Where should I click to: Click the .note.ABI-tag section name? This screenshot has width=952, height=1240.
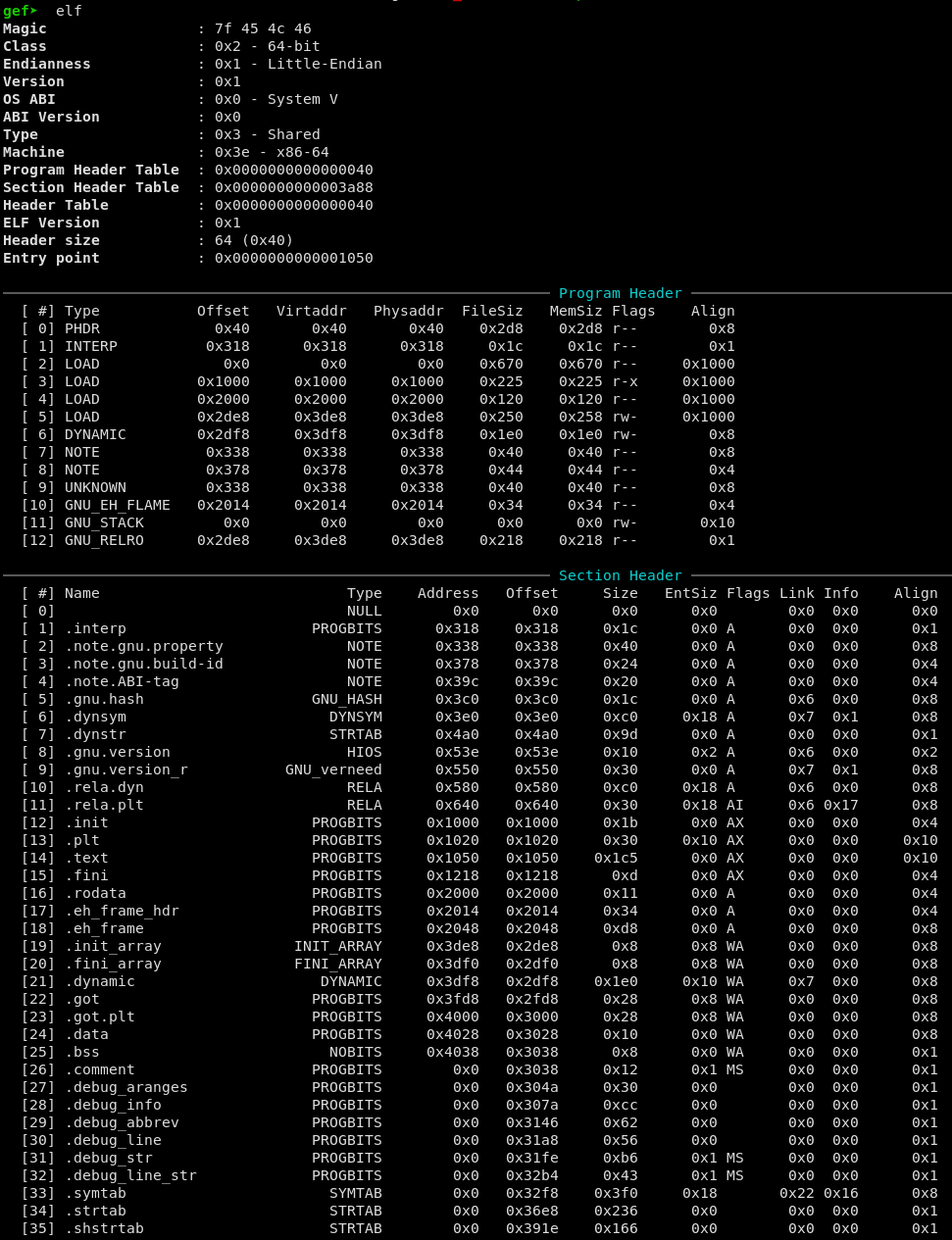(122, 681)
